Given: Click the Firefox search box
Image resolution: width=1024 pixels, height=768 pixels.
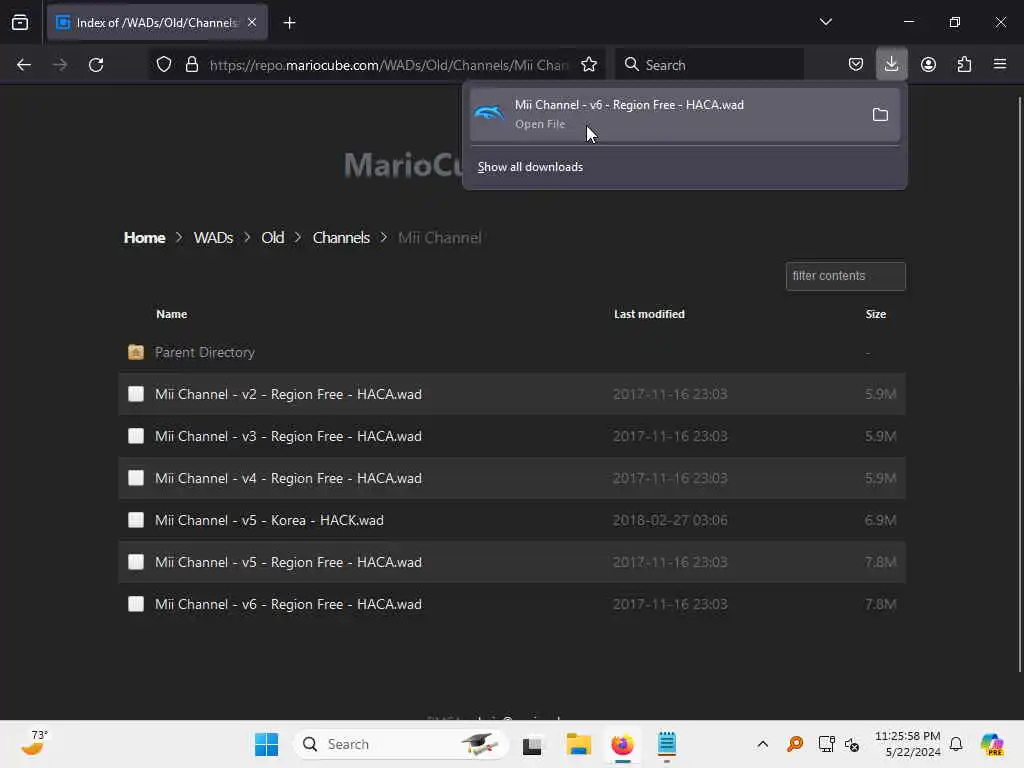Looking at the screenshot, I should 709,65.
